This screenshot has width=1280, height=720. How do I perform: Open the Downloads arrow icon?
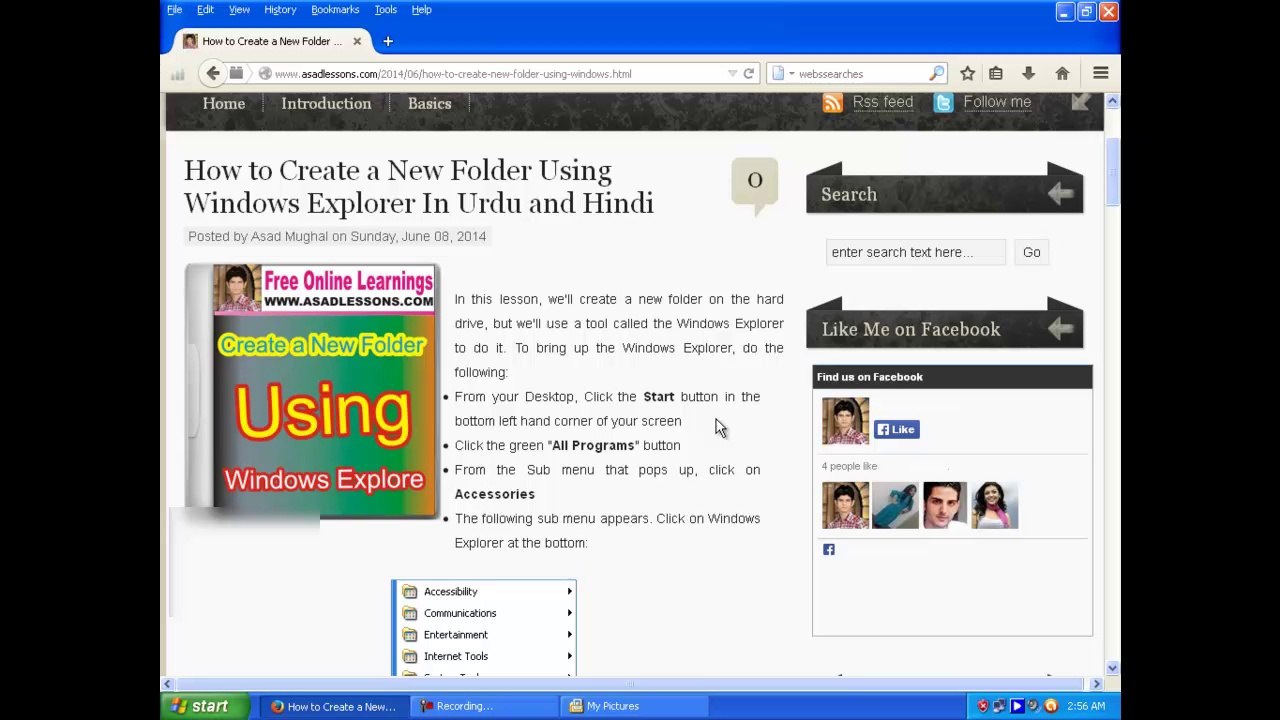pos(1028,73)
